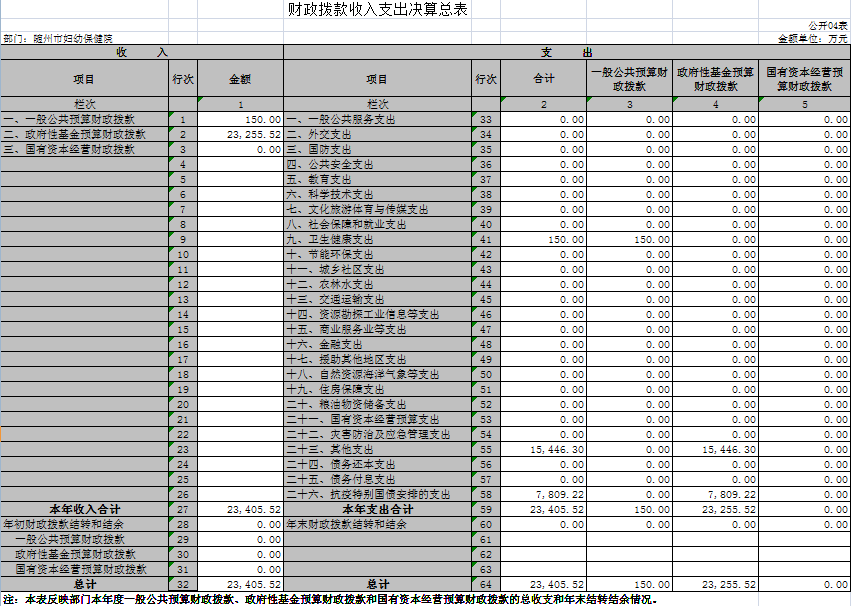
Task: Click the 金额单位：万元 label
Action: coord(812,38)
